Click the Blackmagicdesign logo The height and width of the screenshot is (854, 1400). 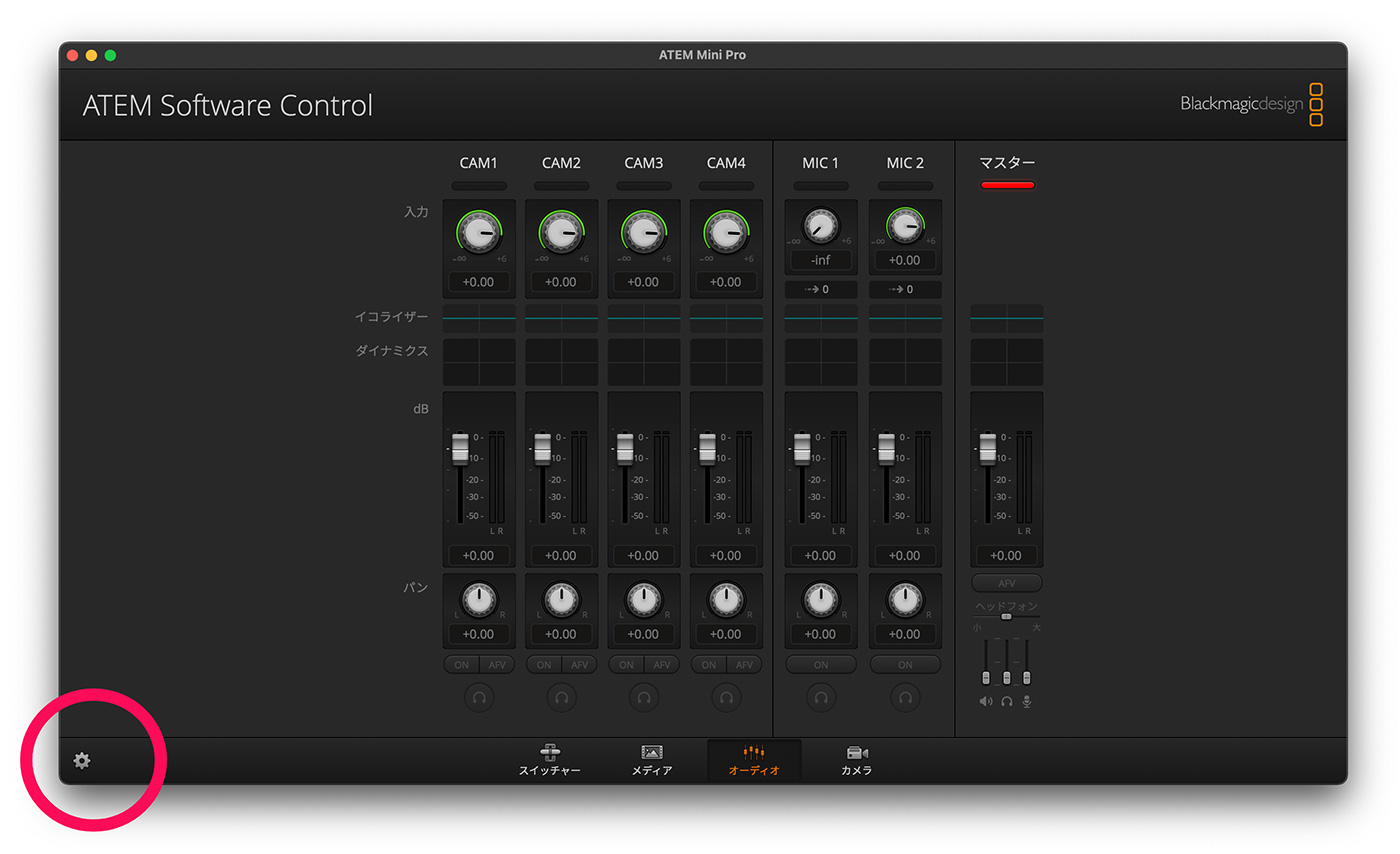(1252, 104)
